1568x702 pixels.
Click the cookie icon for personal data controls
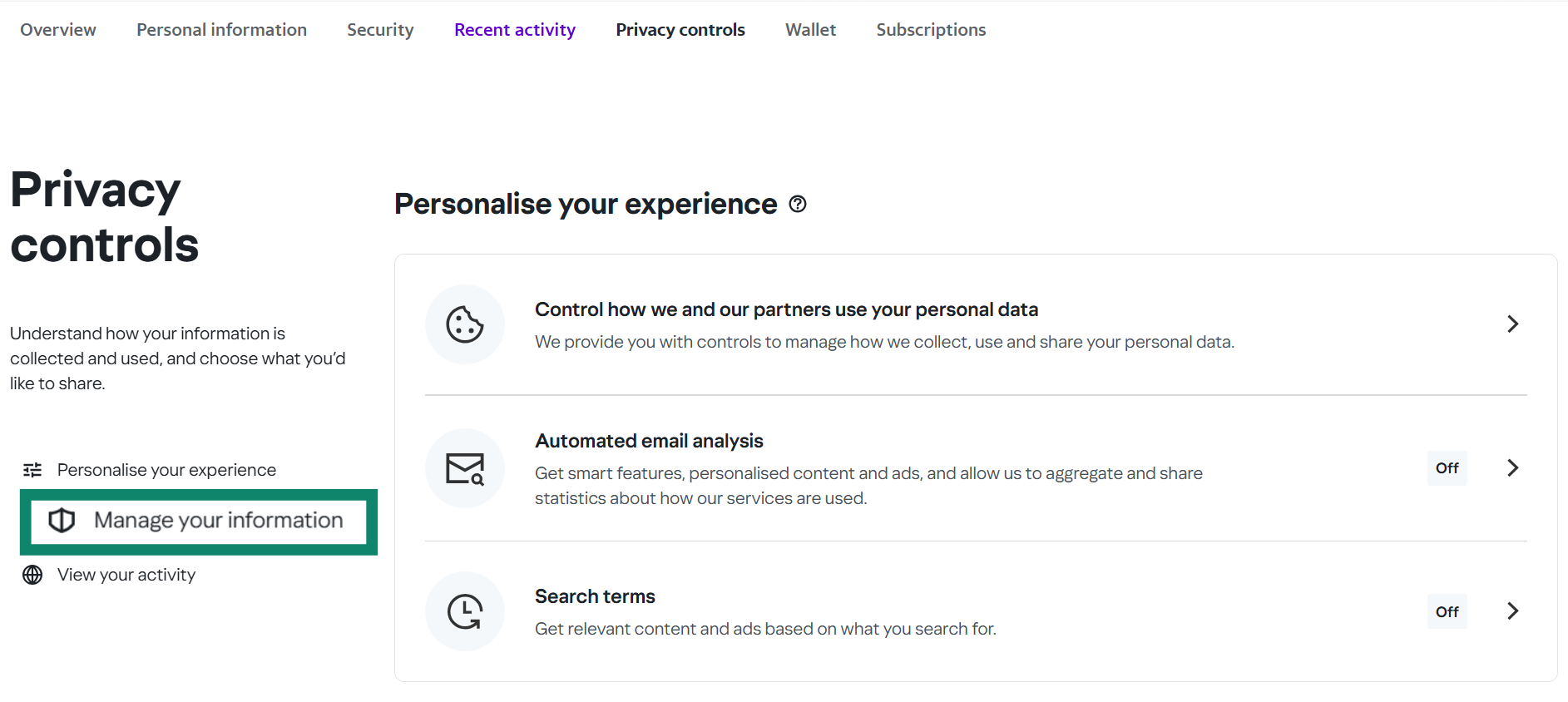tap(465, 324)
